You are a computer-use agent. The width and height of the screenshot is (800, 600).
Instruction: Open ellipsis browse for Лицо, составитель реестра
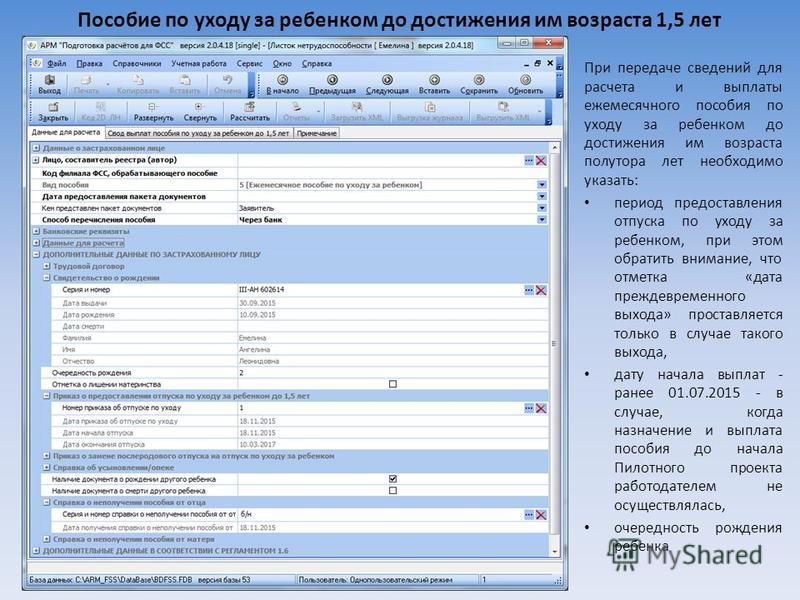529,161
